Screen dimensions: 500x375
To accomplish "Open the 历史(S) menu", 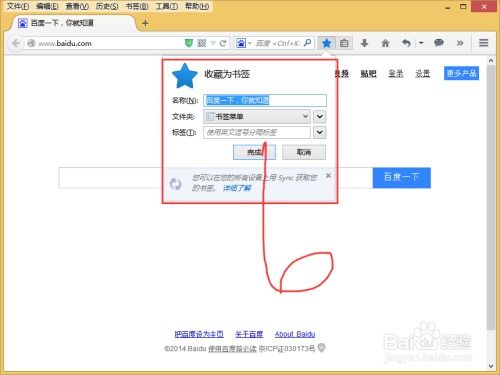I will [x=107, y=6].
